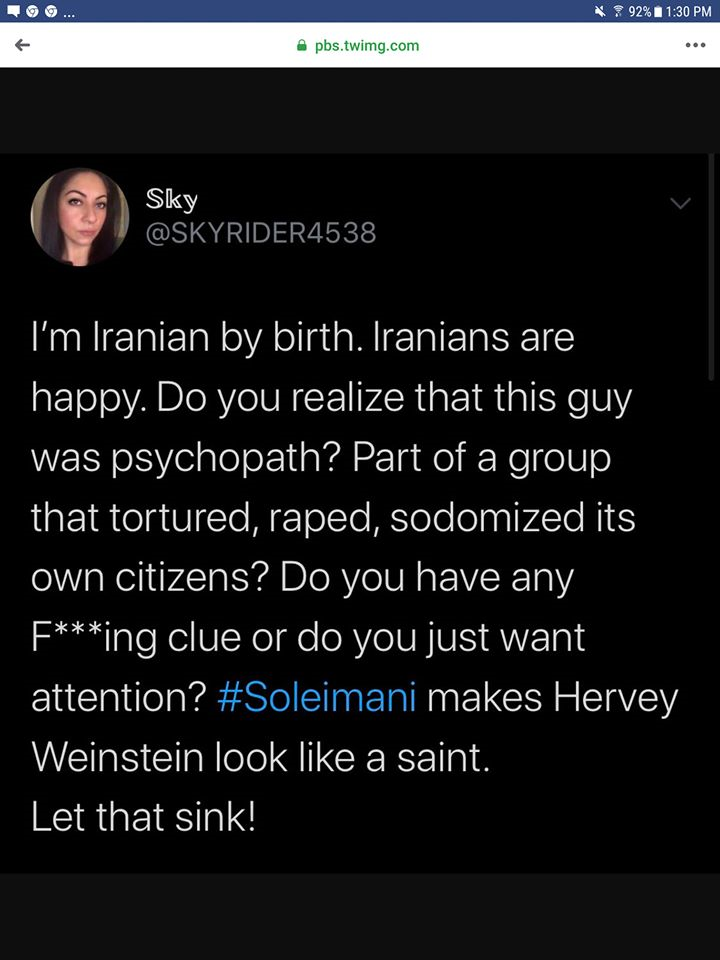Tap the back arrow in browser bar
This screenshot has height=960, width=720.
point(22,46)
